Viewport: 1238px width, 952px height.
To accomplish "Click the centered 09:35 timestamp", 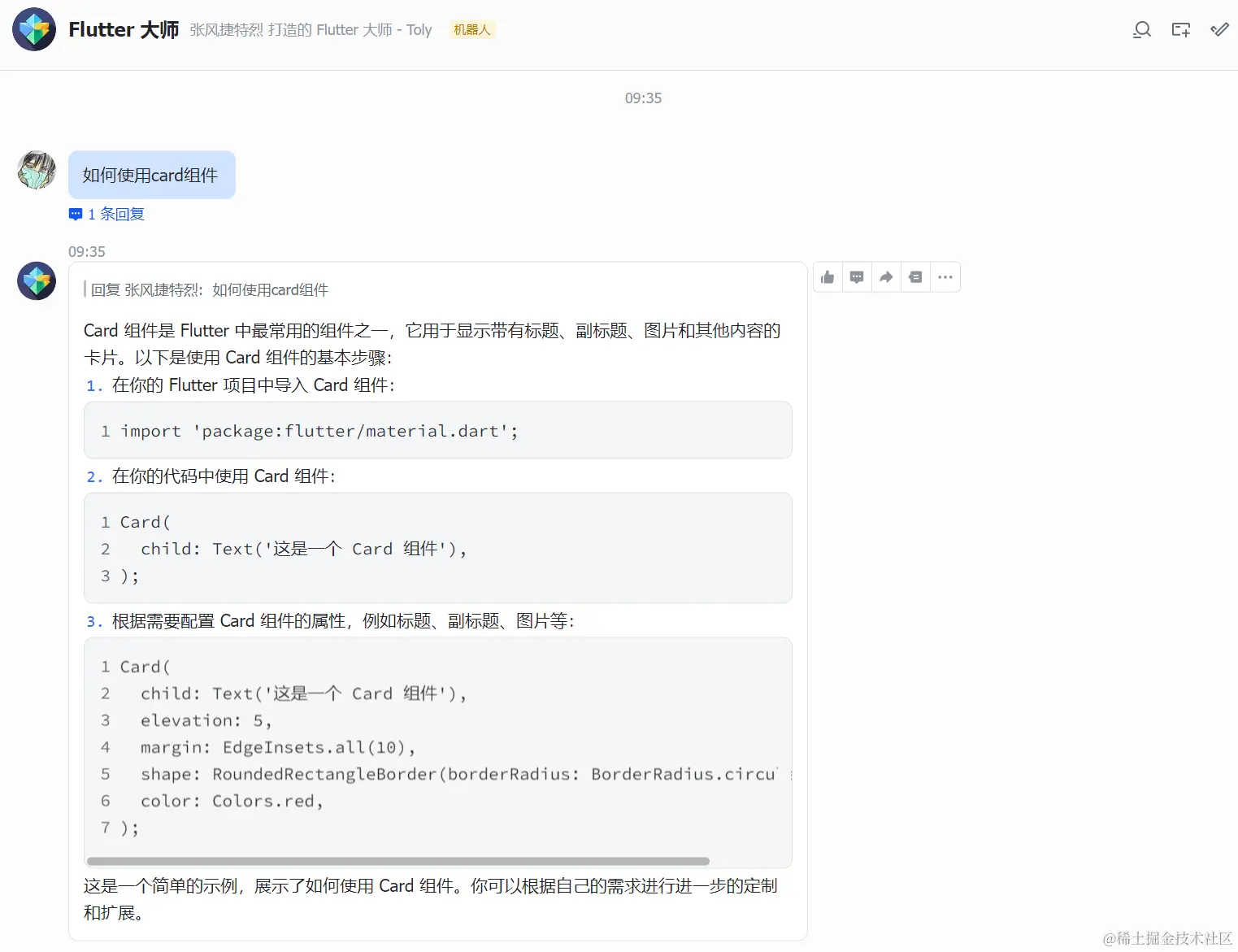I will coord(643,98).
